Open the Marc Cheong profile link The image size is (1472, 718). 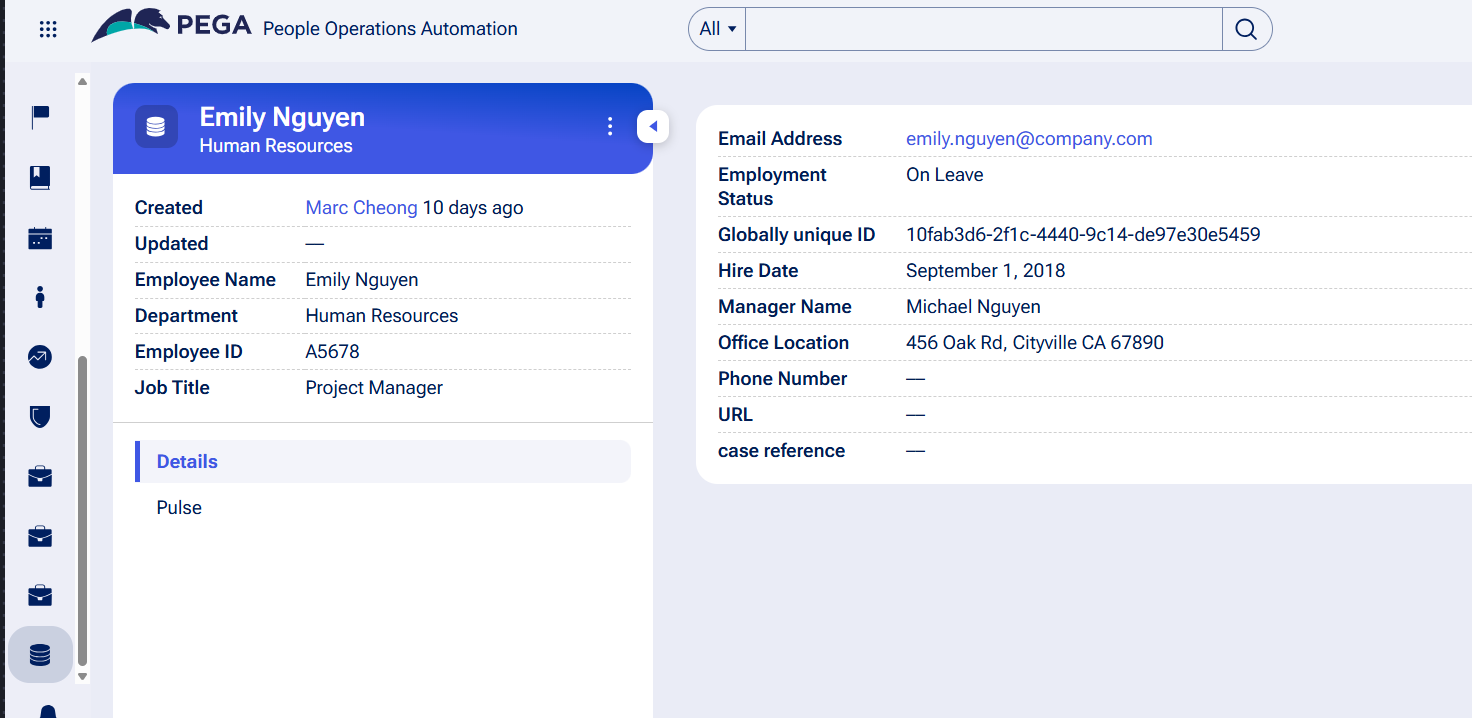click(361, 207)
